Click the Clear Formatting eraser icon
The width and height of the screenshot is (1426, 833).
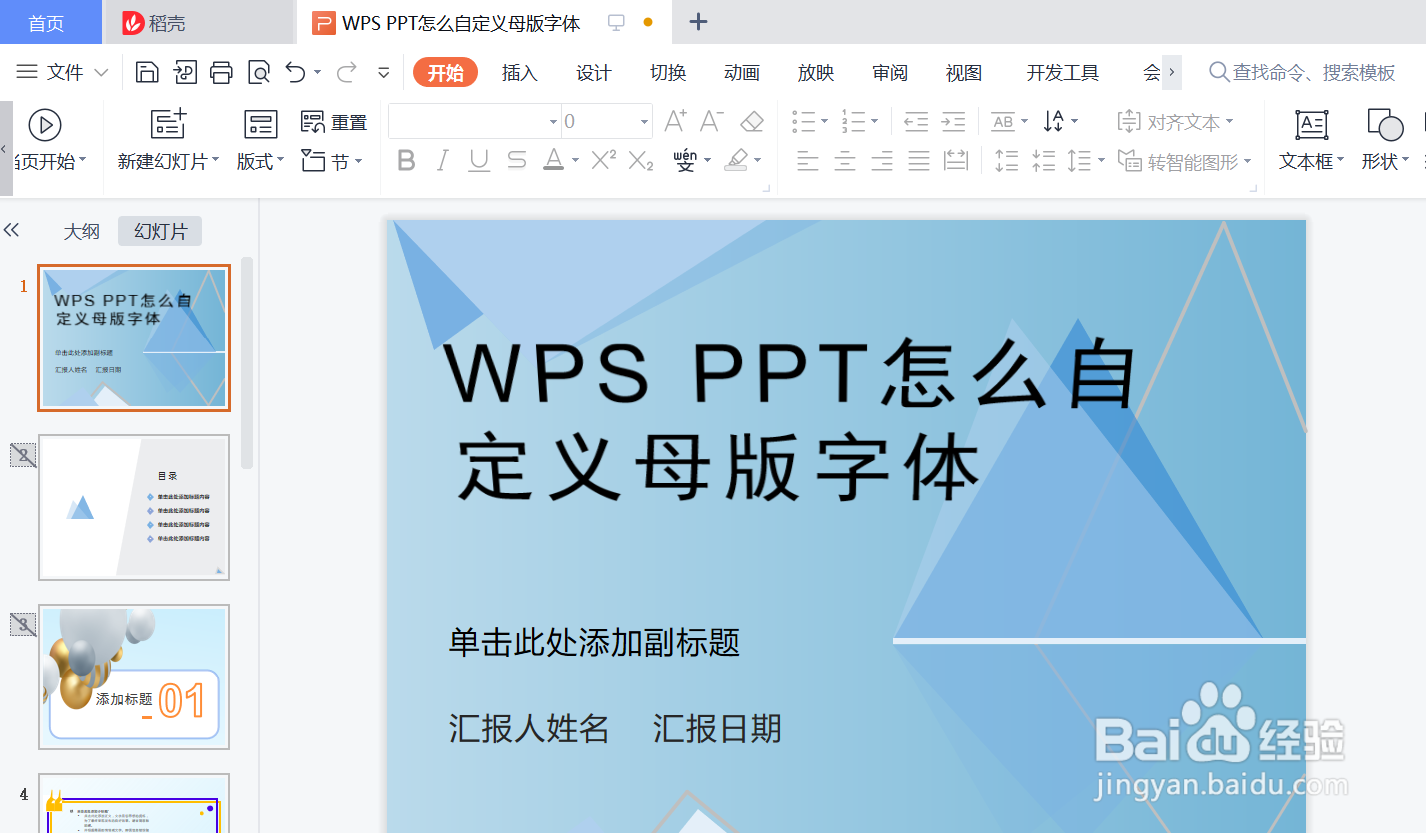pyautogui.click(x=752, y=121)
